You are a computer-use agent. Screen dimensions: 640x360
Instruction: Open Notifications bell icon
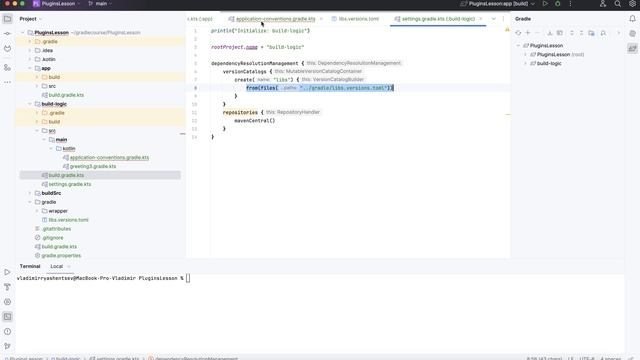(x=632, y=19)
